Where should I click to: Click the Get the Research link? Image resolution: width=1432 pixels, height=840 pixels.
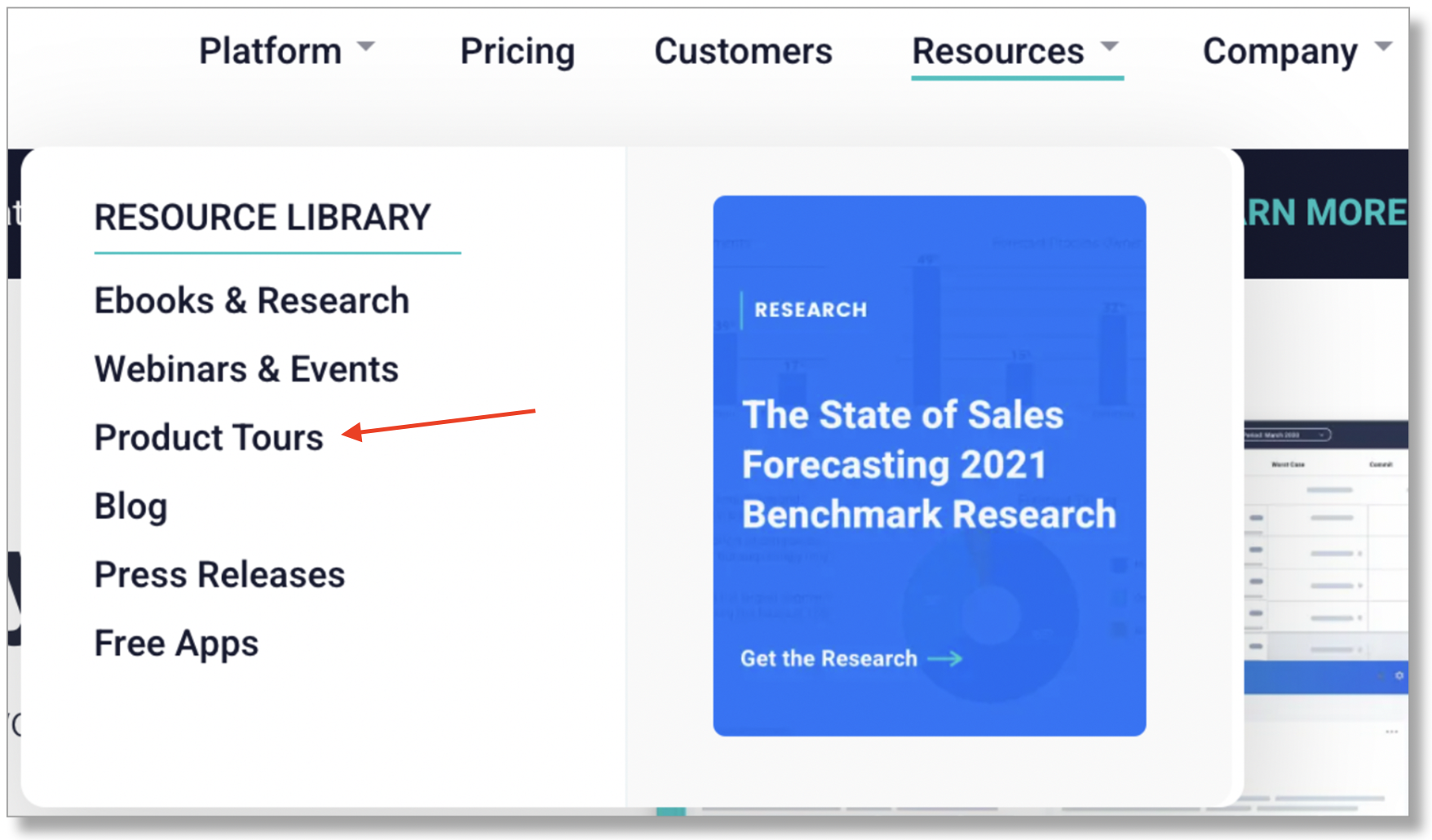click(829, 658)
